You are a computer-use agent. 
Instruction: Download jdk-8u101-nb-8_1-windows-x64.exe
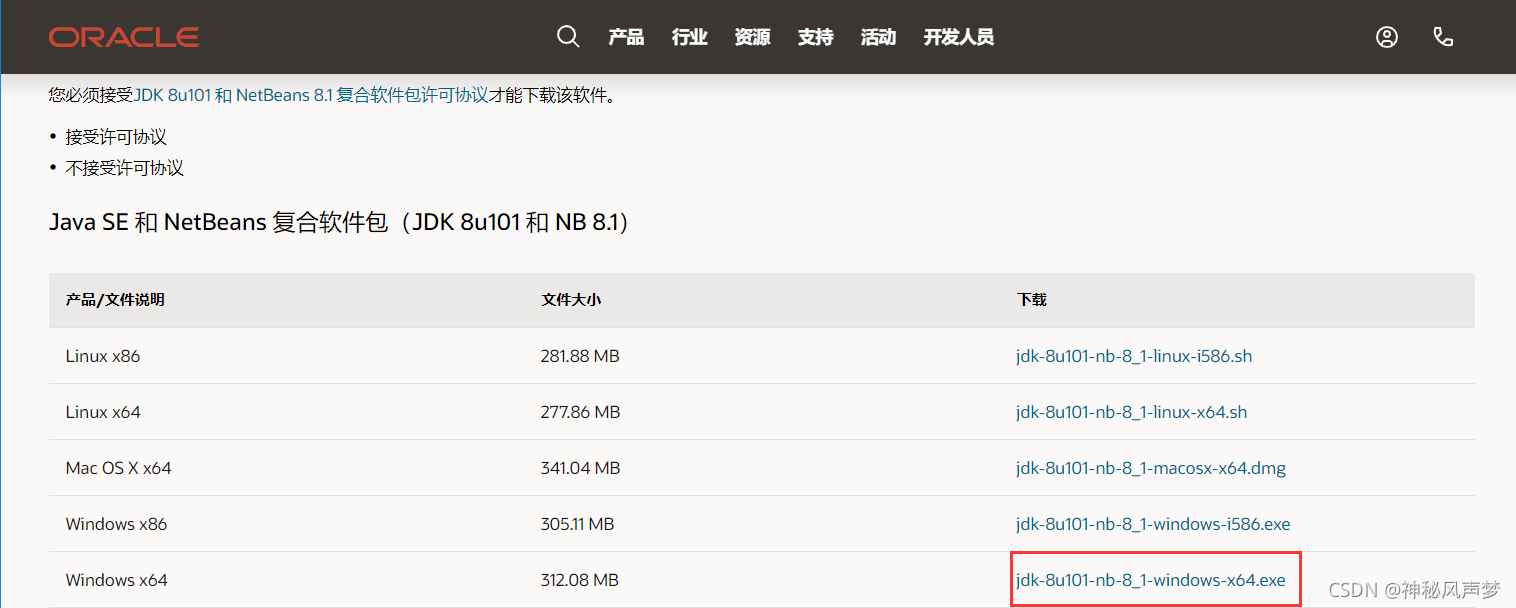(x=1151, y=580)
